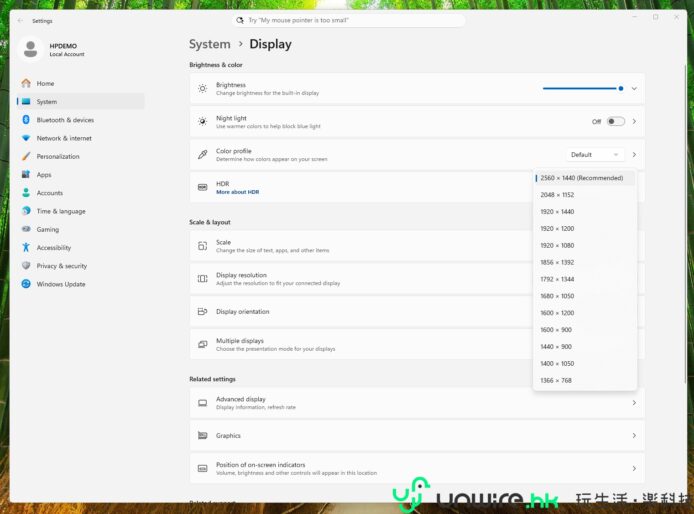This screenshot has height=514, width=694.
Task: Open Color profile details chevron
Action: click(x=634, y=155)
